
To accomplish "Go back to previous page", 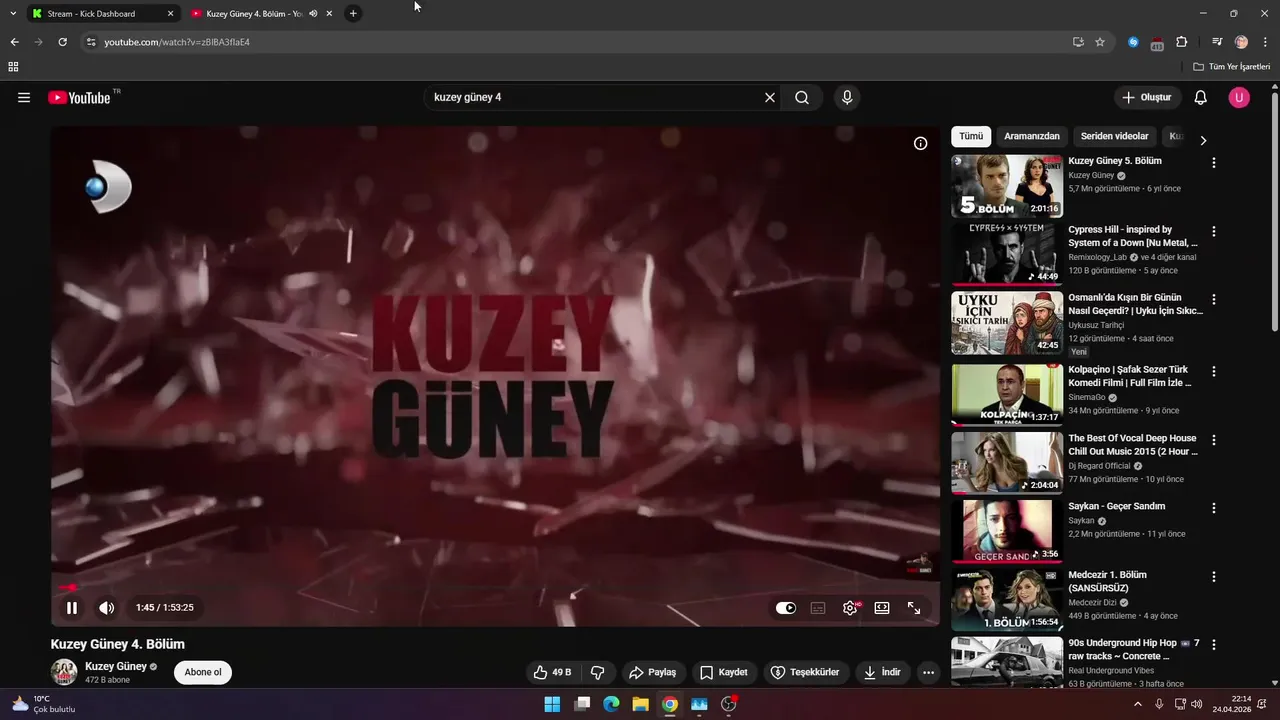I will coord(15,42).
